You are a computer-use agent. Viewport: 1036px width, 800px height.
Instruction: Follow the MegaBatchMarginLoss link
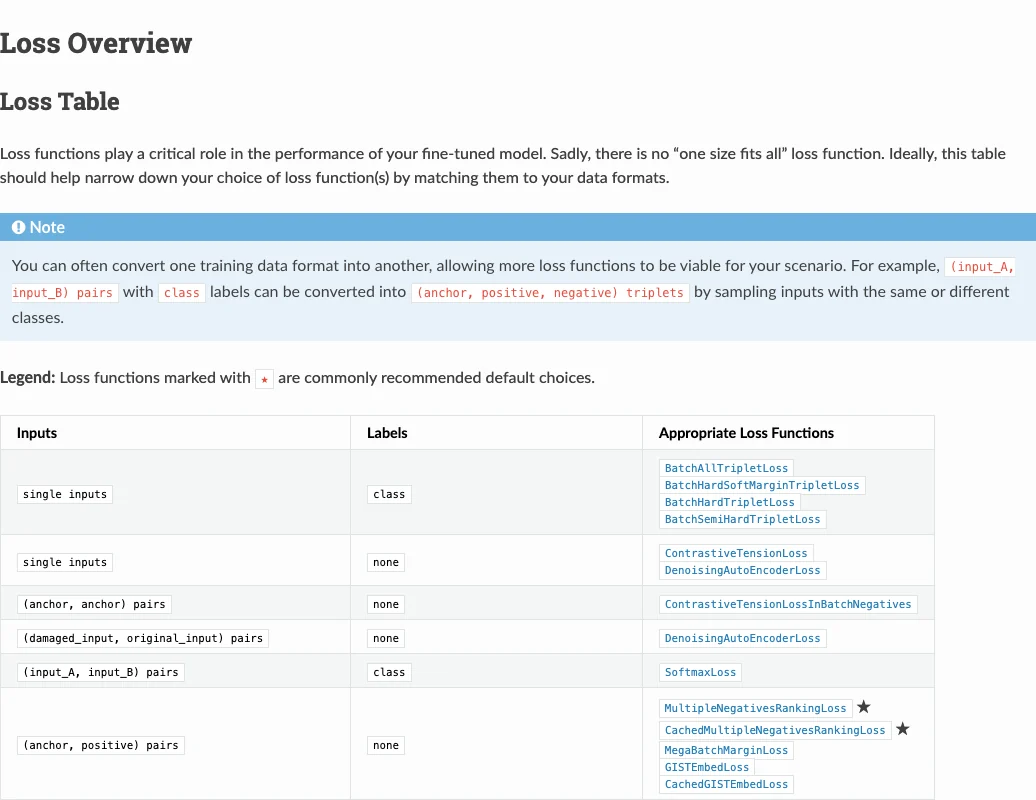[726, 750]
